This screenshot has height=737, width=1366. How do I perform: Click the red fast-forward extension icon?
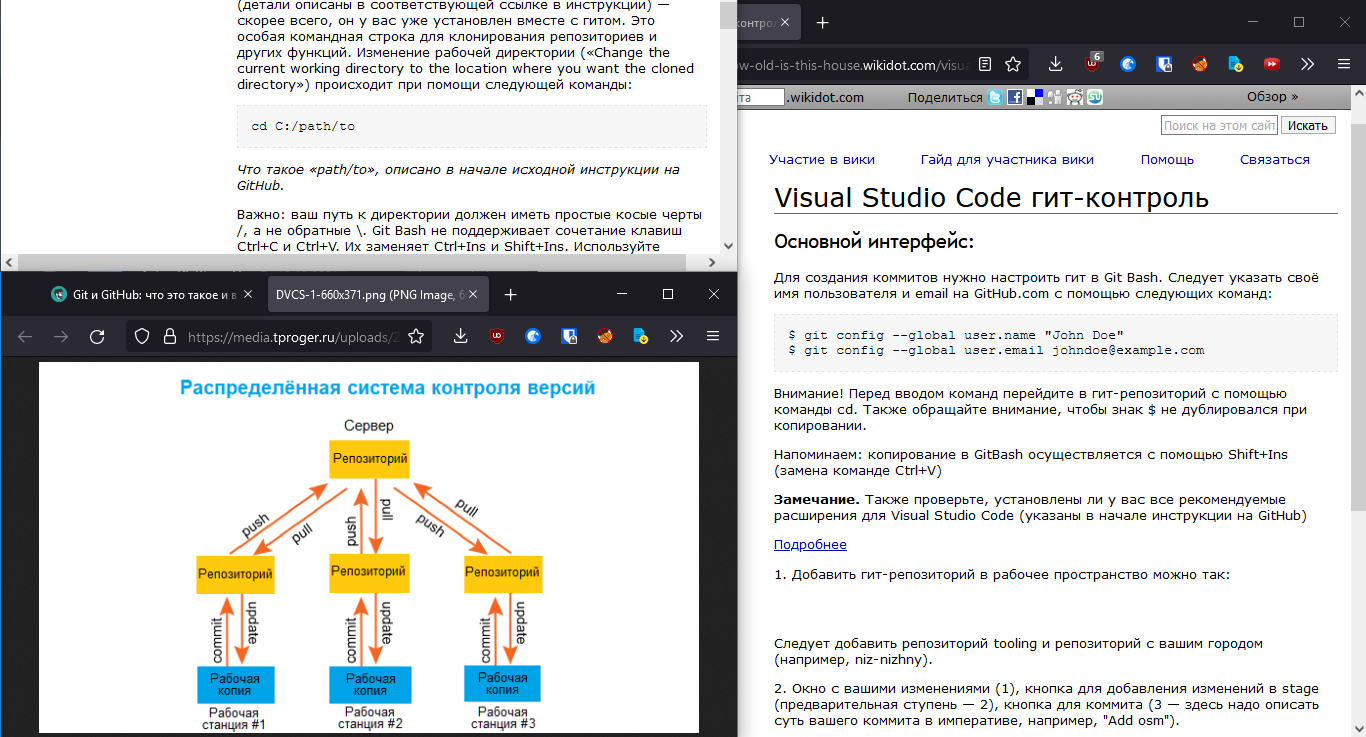[x=1272, y=64]
